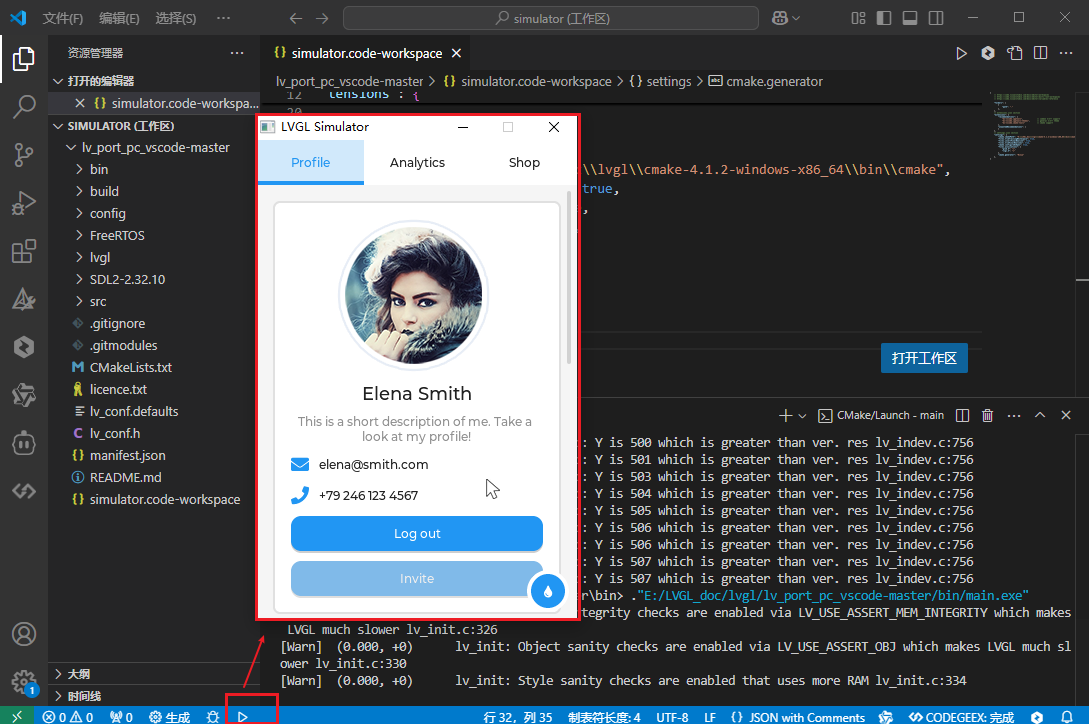Image resolution: width=1089 pixels, height=724 pixels.
Task: Click the command center search box
Action: pos(551,18)
